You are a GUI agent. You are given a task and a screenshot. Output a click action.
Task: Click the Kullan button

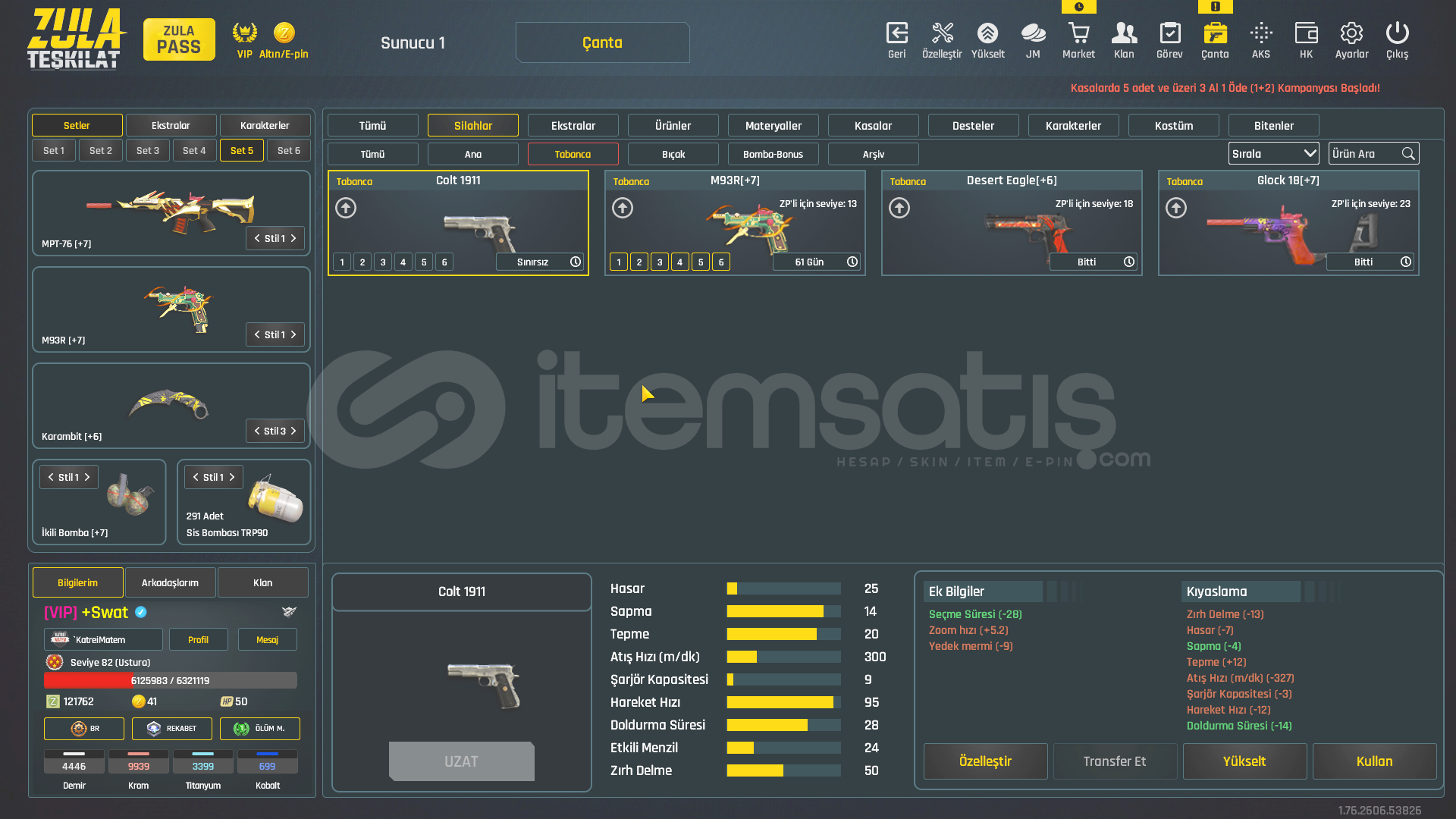click(1375, 761)
